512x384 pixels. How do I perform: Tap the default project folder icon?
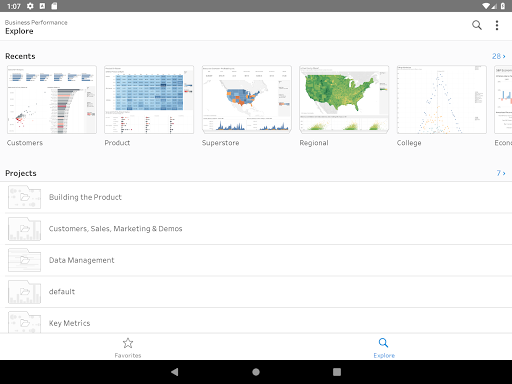[24, 292]
